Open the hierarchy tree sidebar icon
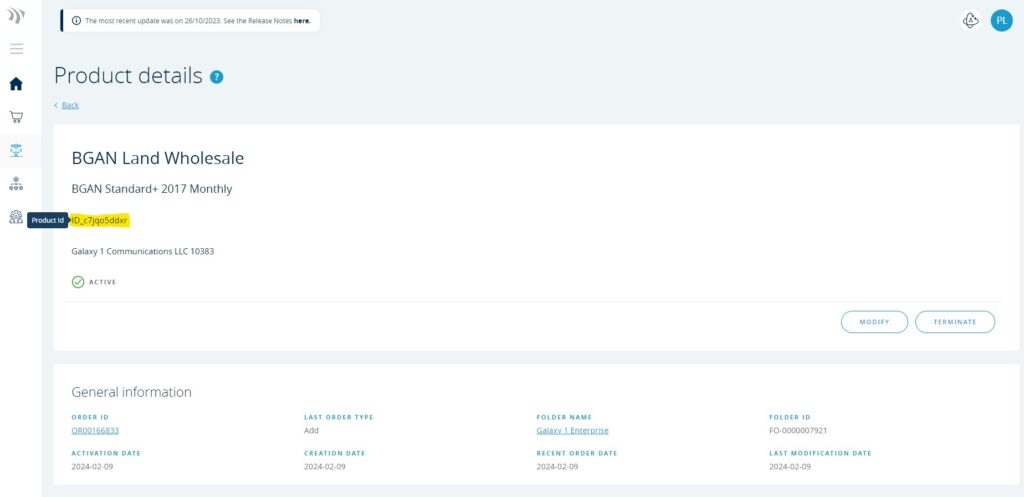 pos(16,184)
